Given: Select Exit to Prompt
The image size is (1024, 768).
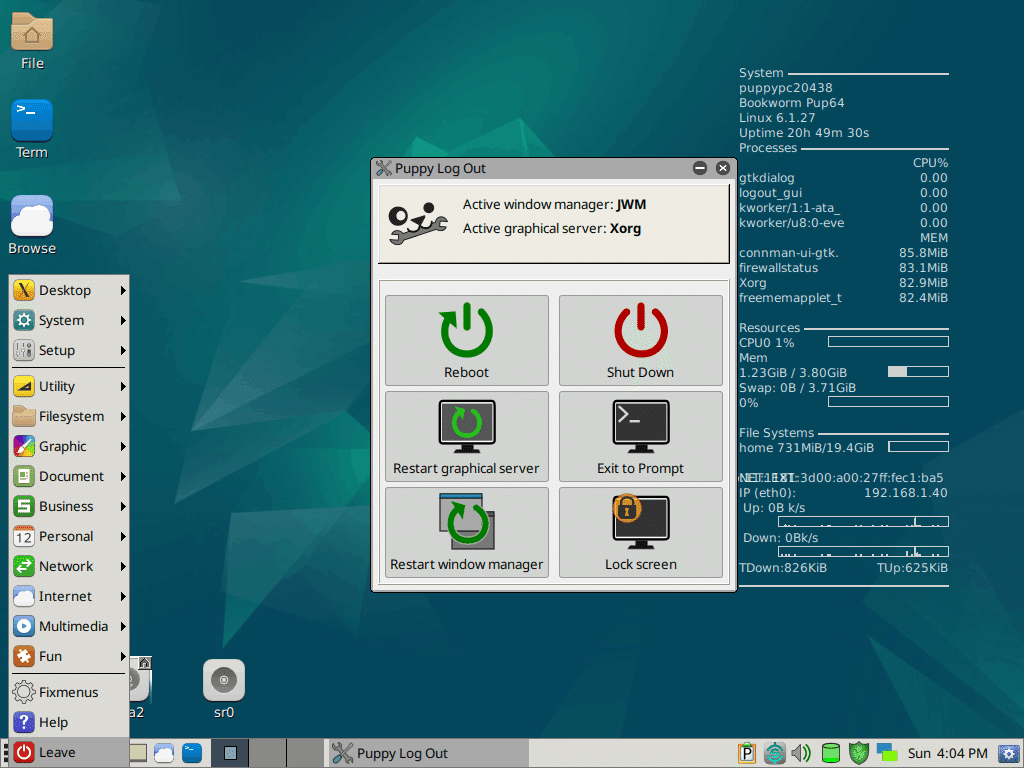Looking at the screenshot, I should tap(641, 436).
